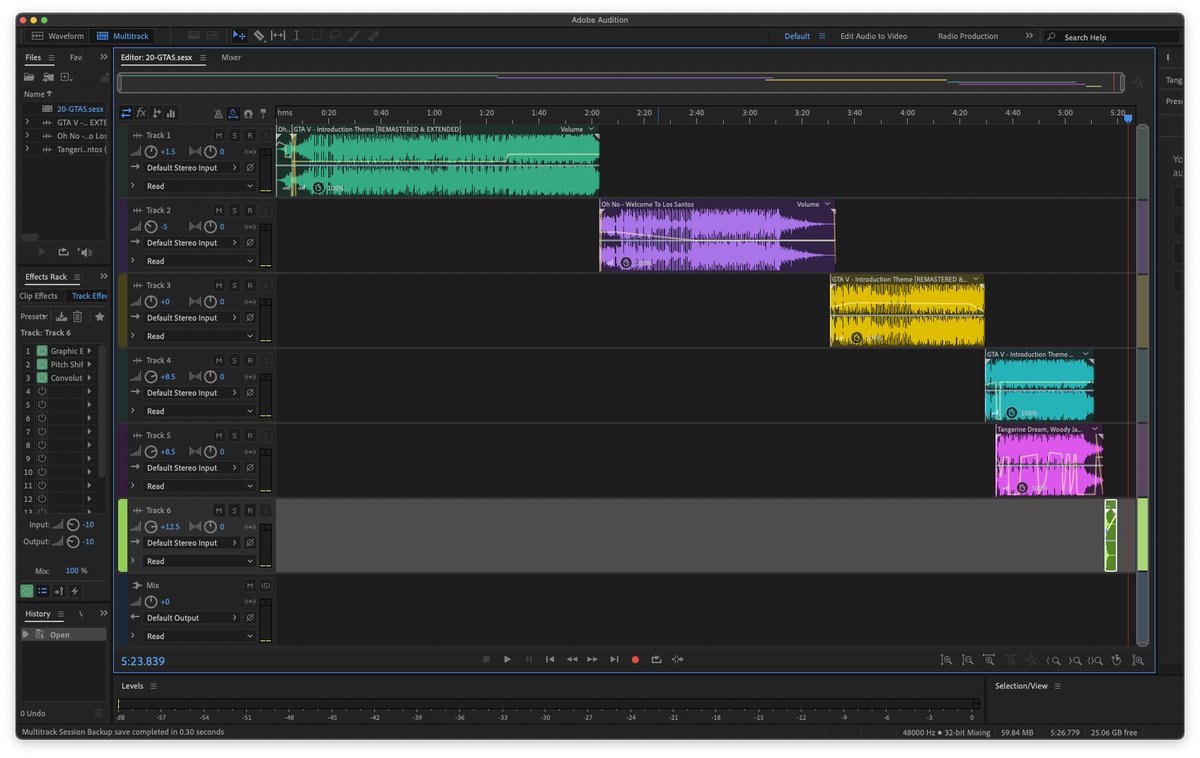
Task: Show the Inputs/Outputs view in editor
Action: pos(126,113)
